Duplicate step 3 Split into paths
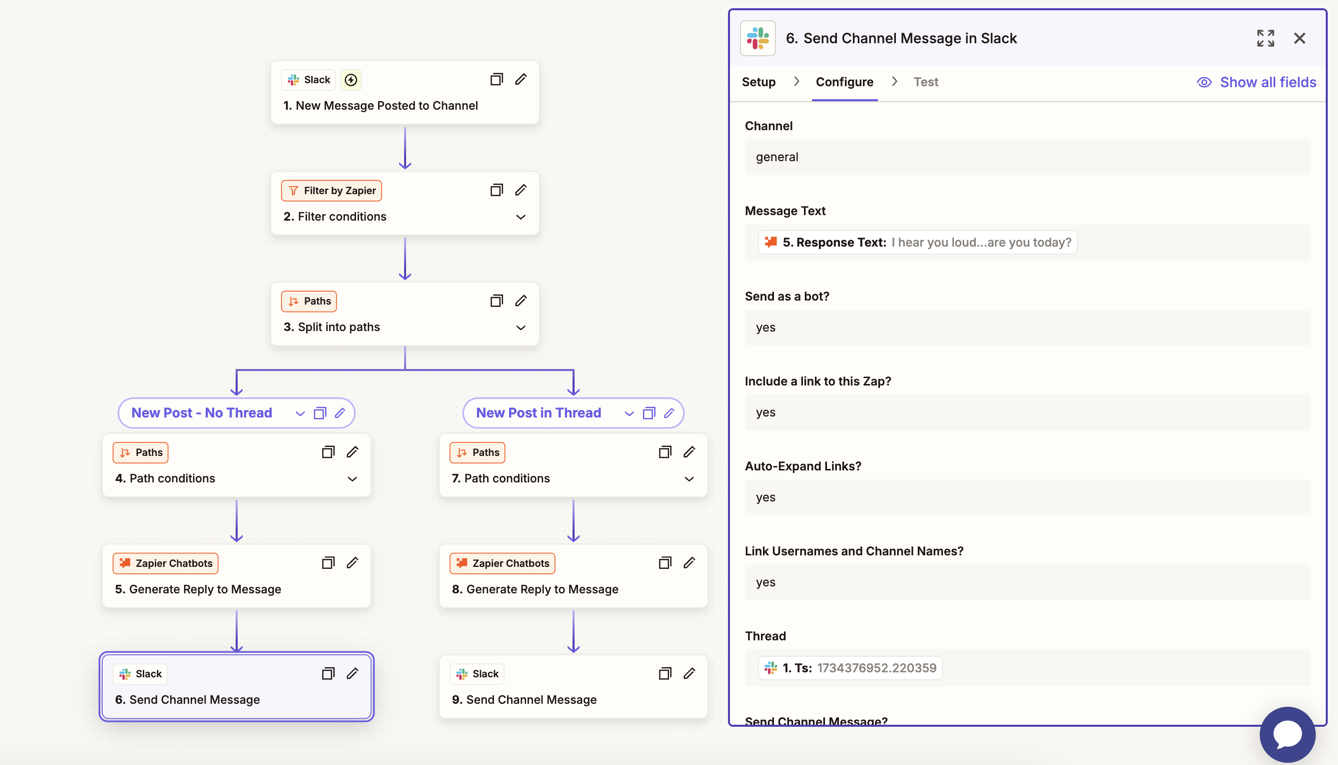Screen dimensions: 1338x765 [x=496, y=301]
